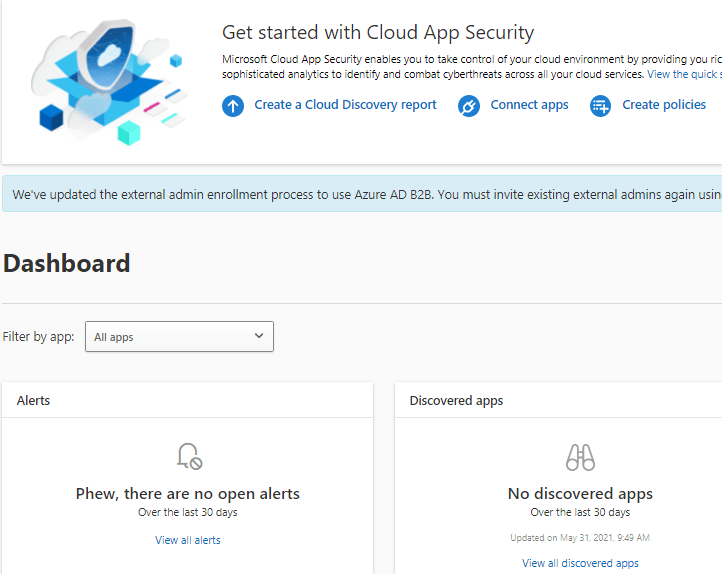Screen dimensions: 722x574
Task: Select the "Connect apps" link text
Action: pyautogui.click(x=529, y=105)
